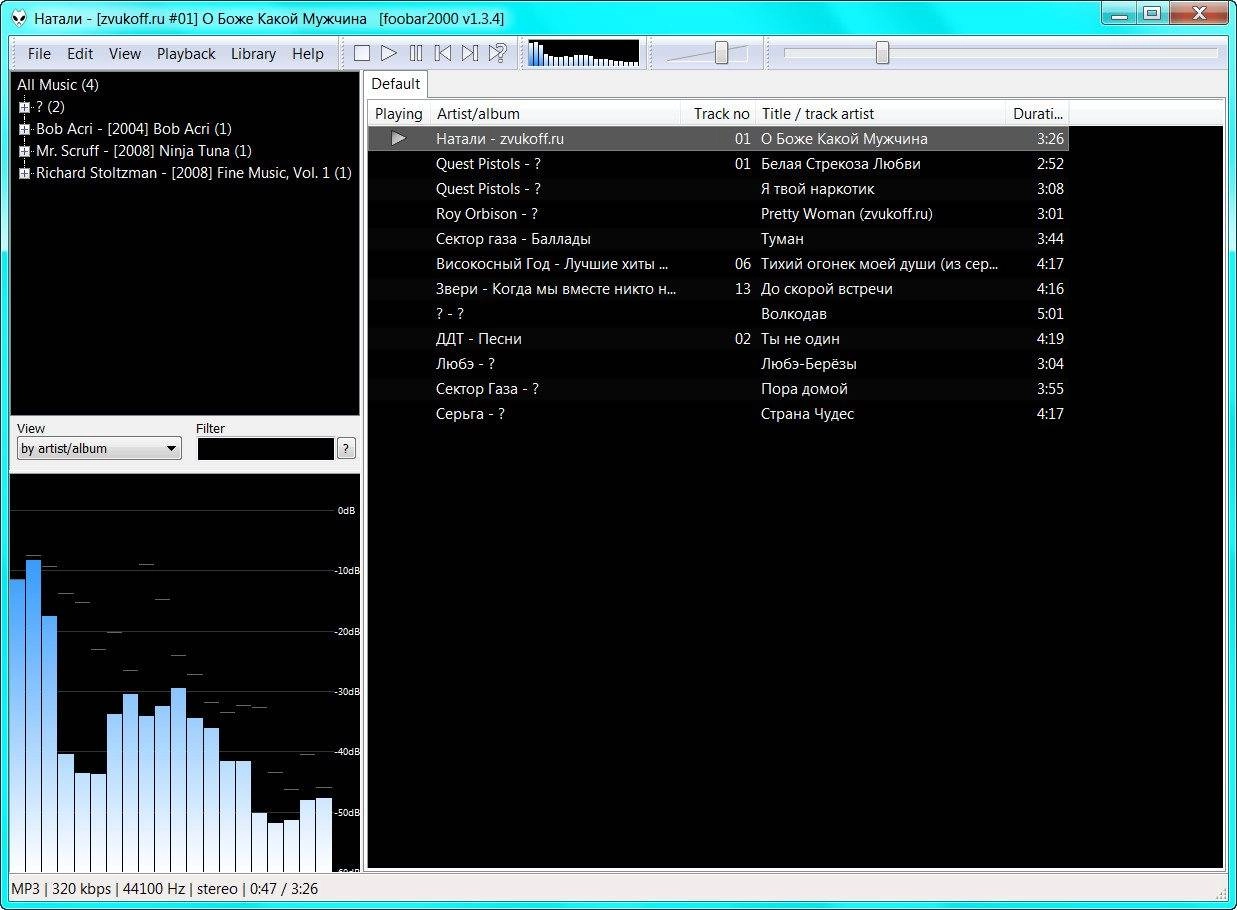Open the Help menu
The image size is (1237, 910).
(308, 54)
